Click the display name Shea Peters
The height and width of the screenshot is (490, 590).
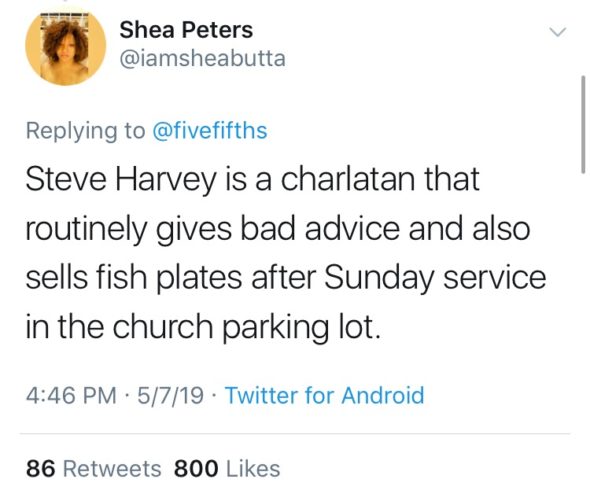(x=186, y=30)
